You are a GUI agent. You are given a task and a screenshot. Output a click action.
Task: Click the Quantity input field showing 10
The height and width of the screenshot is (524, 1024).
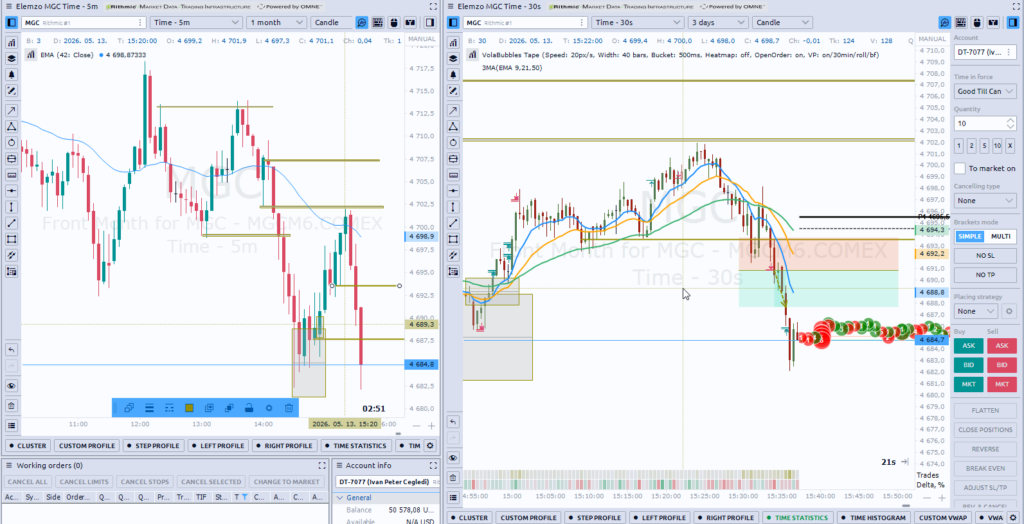click(x=980, y=123)
